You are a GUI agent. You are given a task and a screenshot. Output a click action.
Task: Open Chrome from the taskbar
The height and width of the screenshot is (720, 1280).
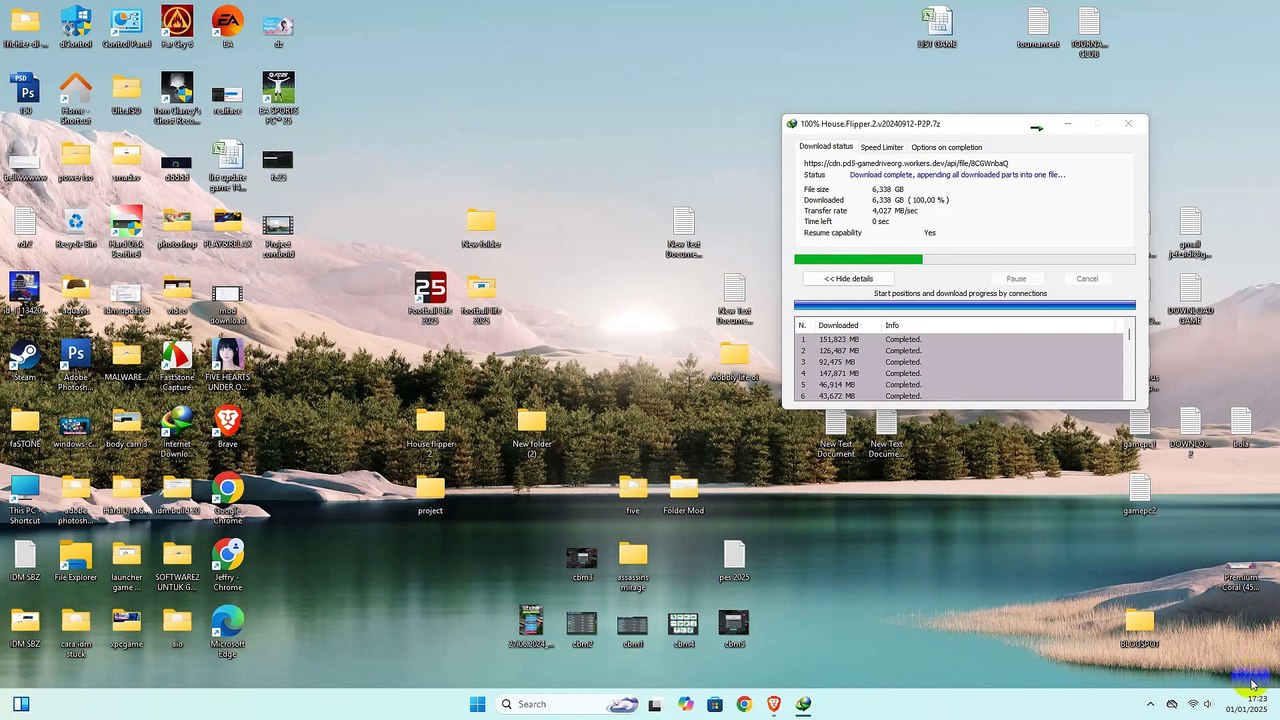pyautogui.click(x=744, y=704)
